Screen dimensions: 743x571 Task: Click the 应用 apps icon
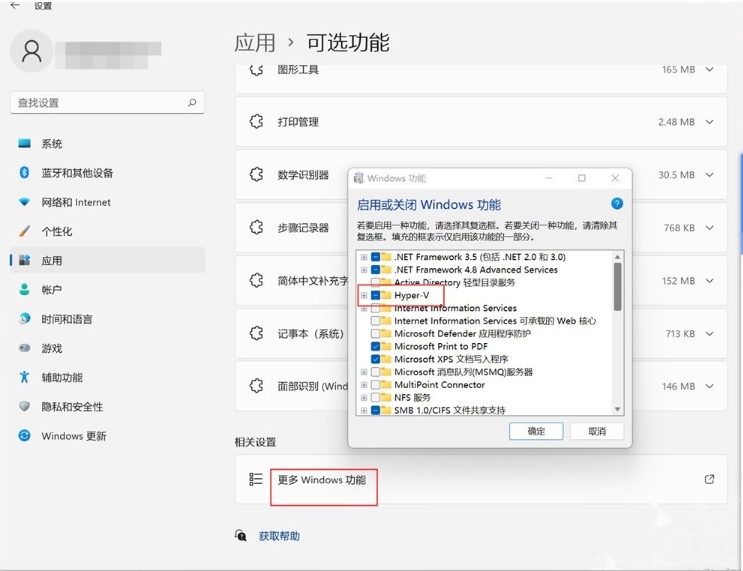(24, 260)
